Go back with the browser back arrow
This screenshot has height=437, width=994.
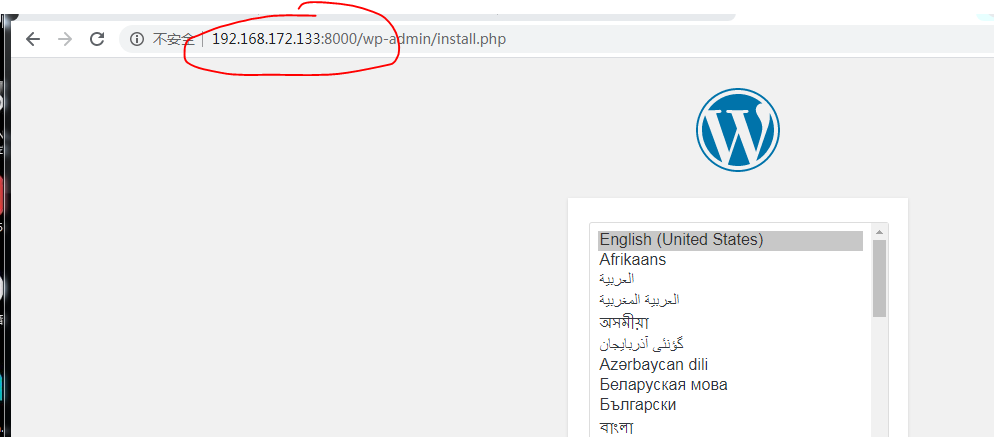[x=33, y=39]
